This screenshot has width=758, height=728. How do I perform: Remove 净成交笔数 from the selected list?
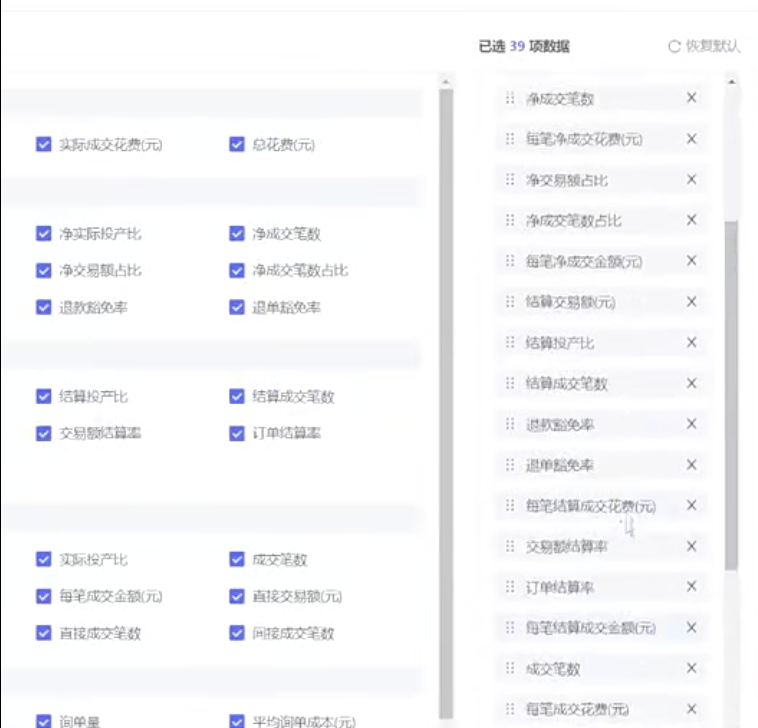692,98
